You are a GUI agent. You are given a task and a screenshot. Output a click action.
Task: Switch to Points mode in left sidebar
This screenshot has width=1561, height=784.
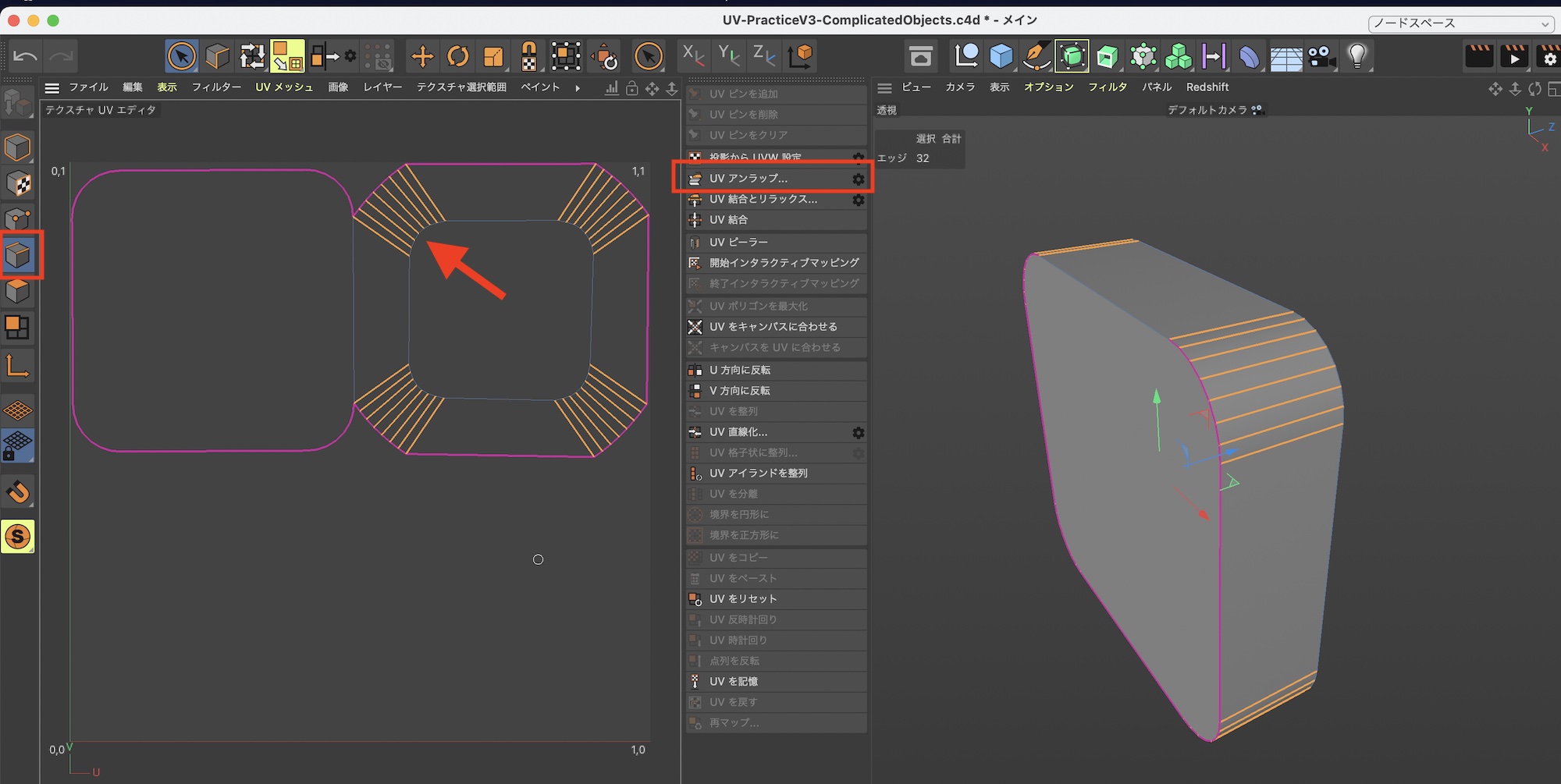point(18,219)
